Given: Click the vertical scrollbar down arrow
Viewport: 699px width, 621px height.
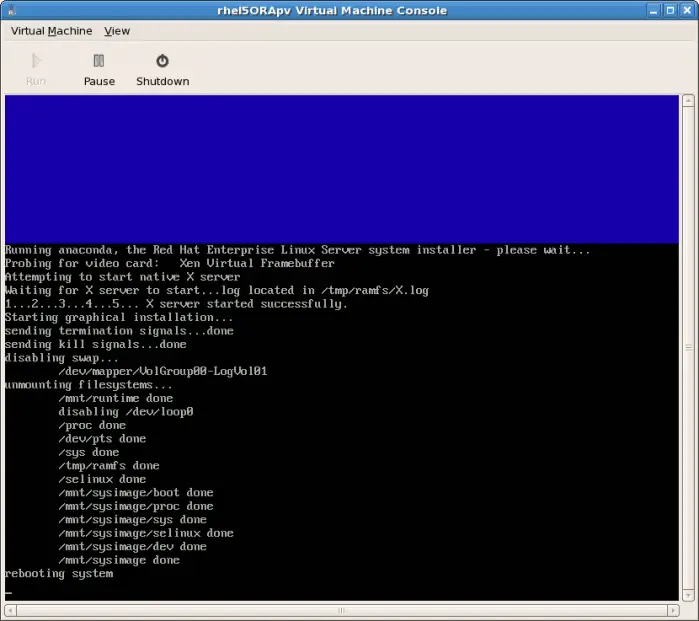Looking at the screenshot, I should click(688, 594).
